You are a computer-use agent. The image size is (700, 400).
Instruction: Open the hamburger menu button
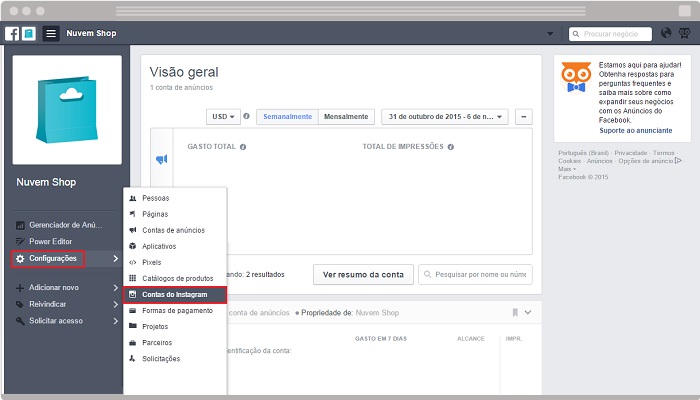[51, 33]
